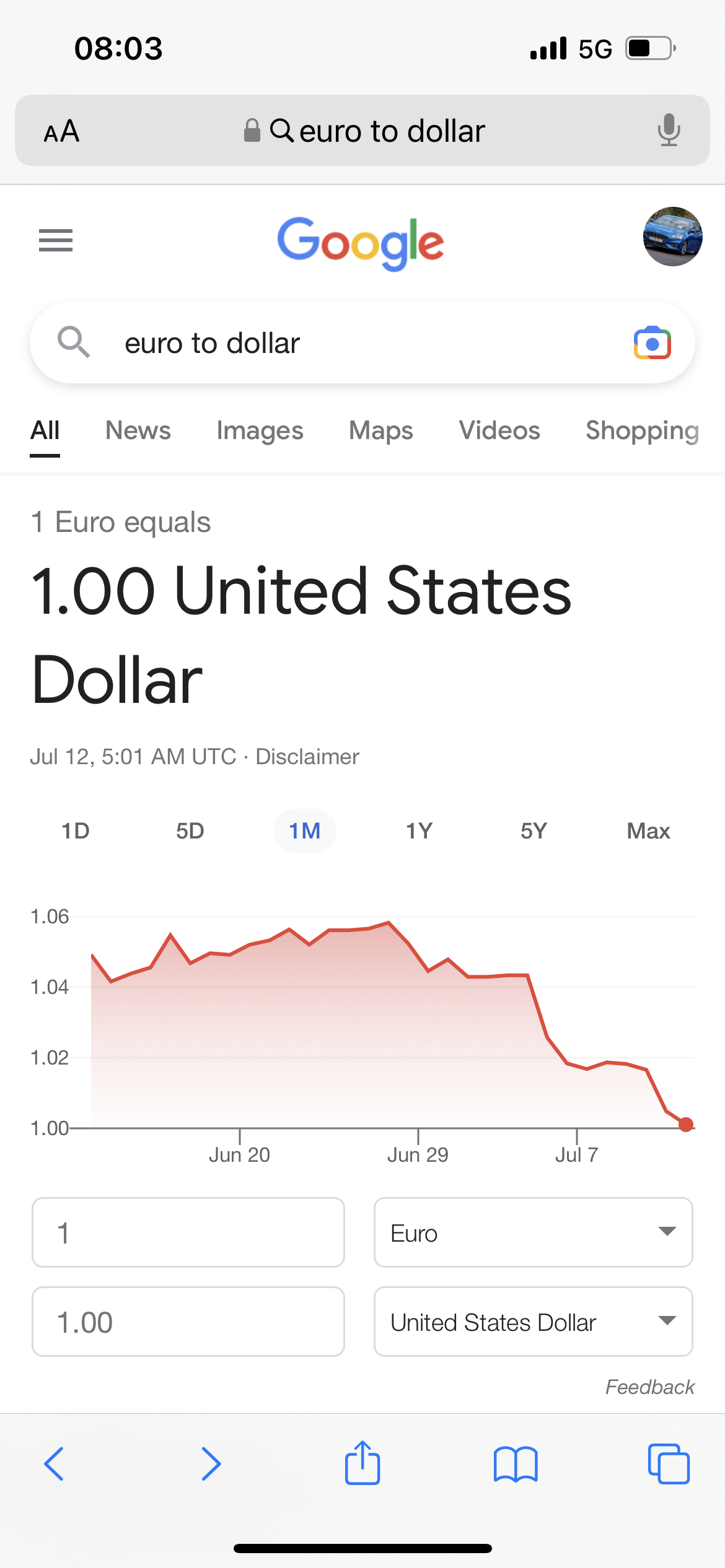Open the Safari share sheet icon
This screenshot has height=1568, width=725.
pyautogui.click(x=362, y=1463)
